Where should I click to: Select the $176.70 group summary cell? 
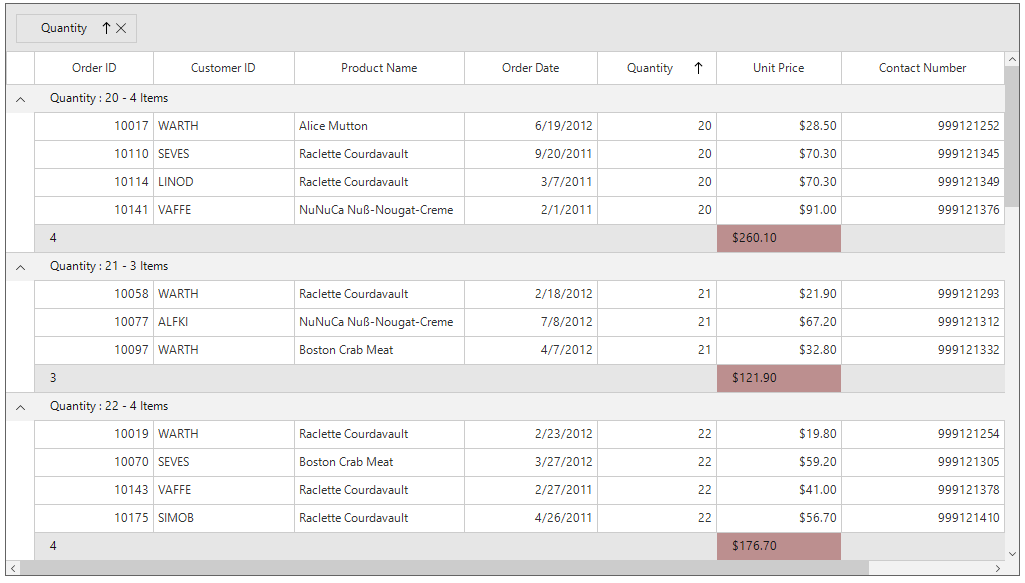(x=779, y=545)
